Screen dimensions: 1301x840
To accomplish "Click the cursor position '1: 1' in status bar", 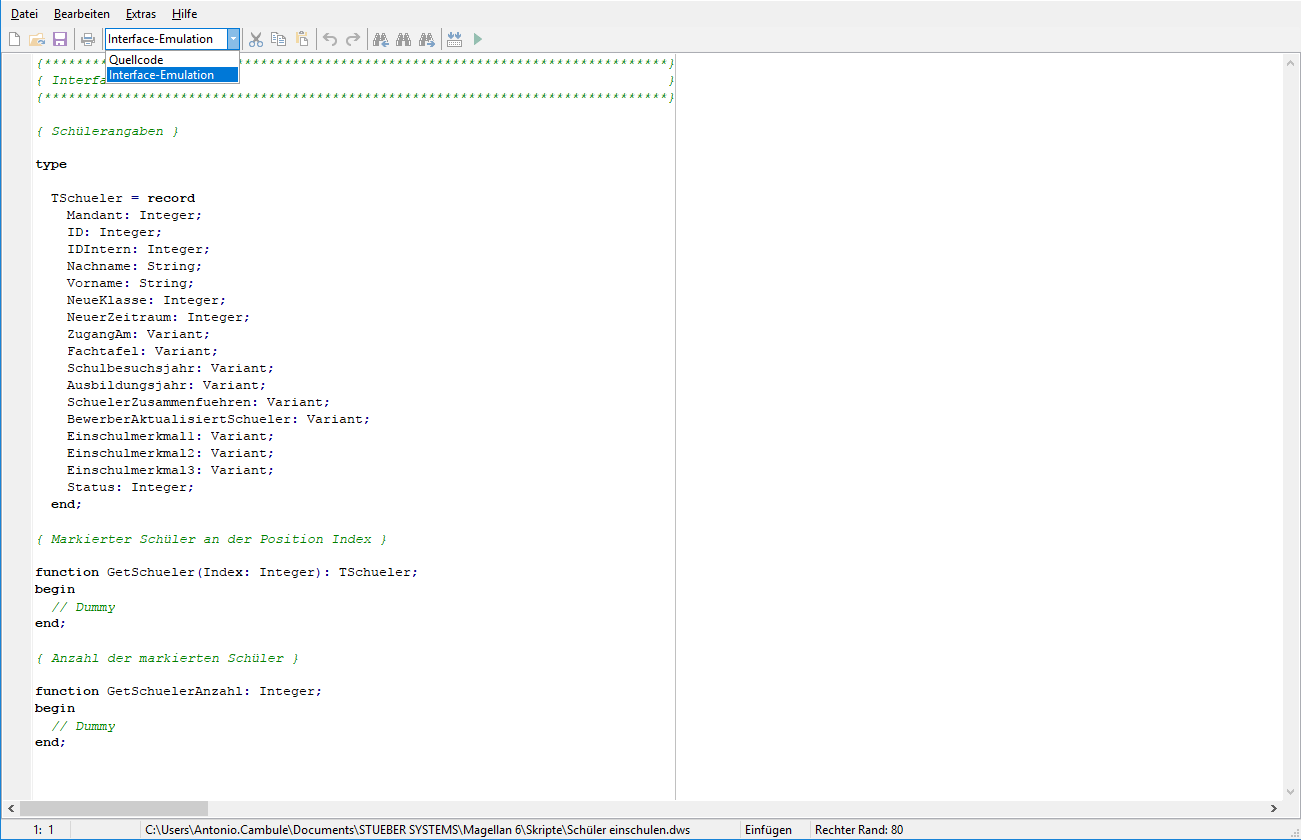I will [44, 830].
